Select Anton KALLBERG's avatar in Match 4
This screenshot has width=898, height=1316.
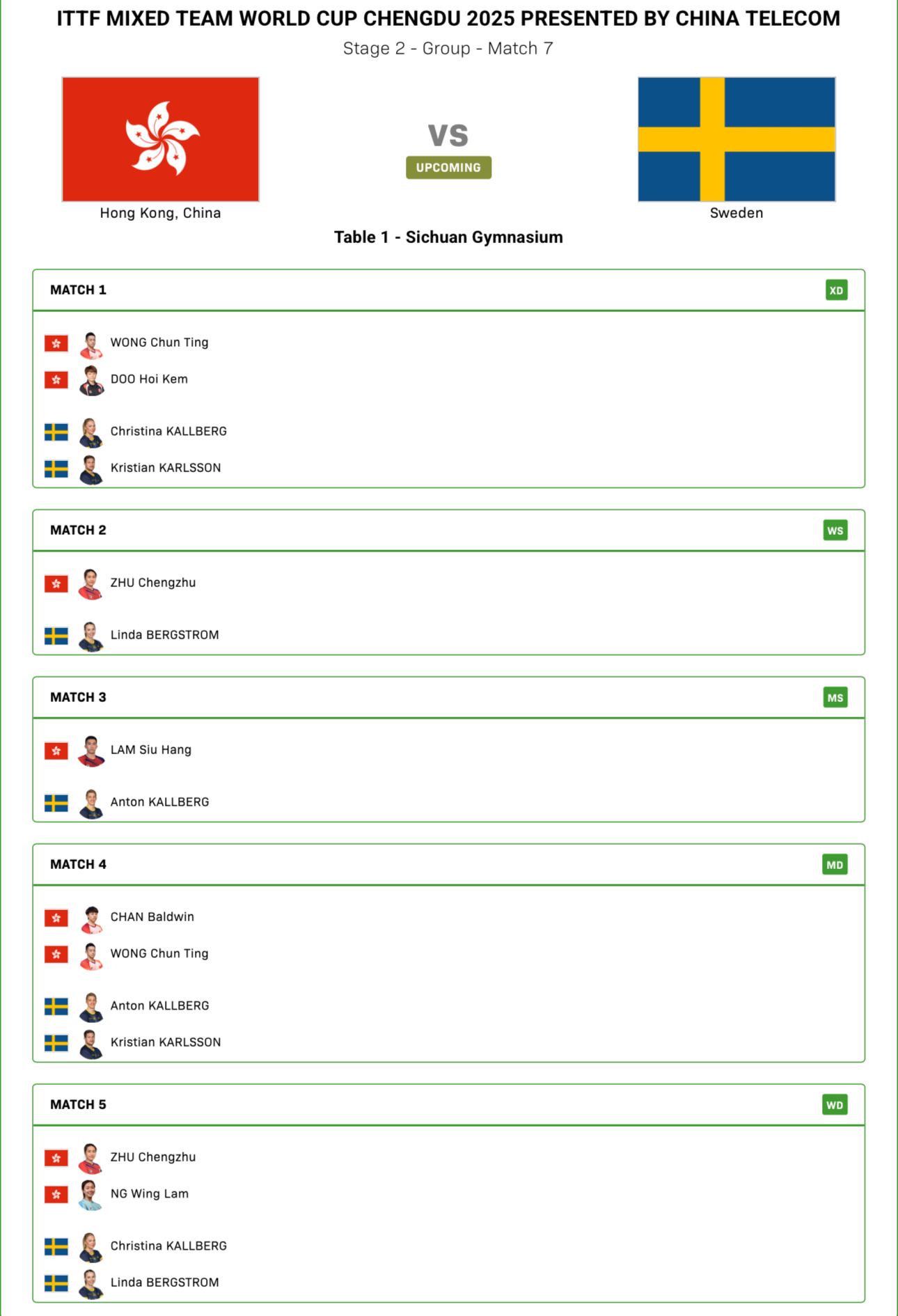(x=91, y=1007)
